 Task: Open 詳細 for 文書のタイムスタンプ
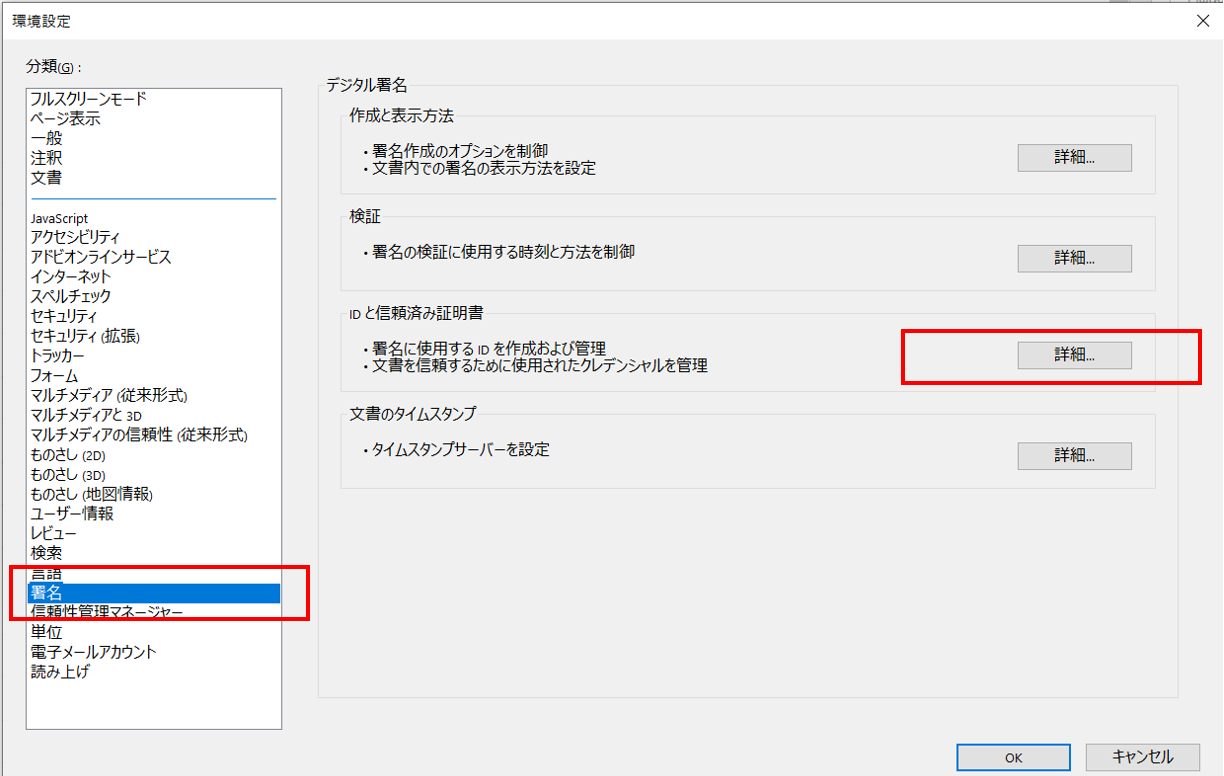1074,456
